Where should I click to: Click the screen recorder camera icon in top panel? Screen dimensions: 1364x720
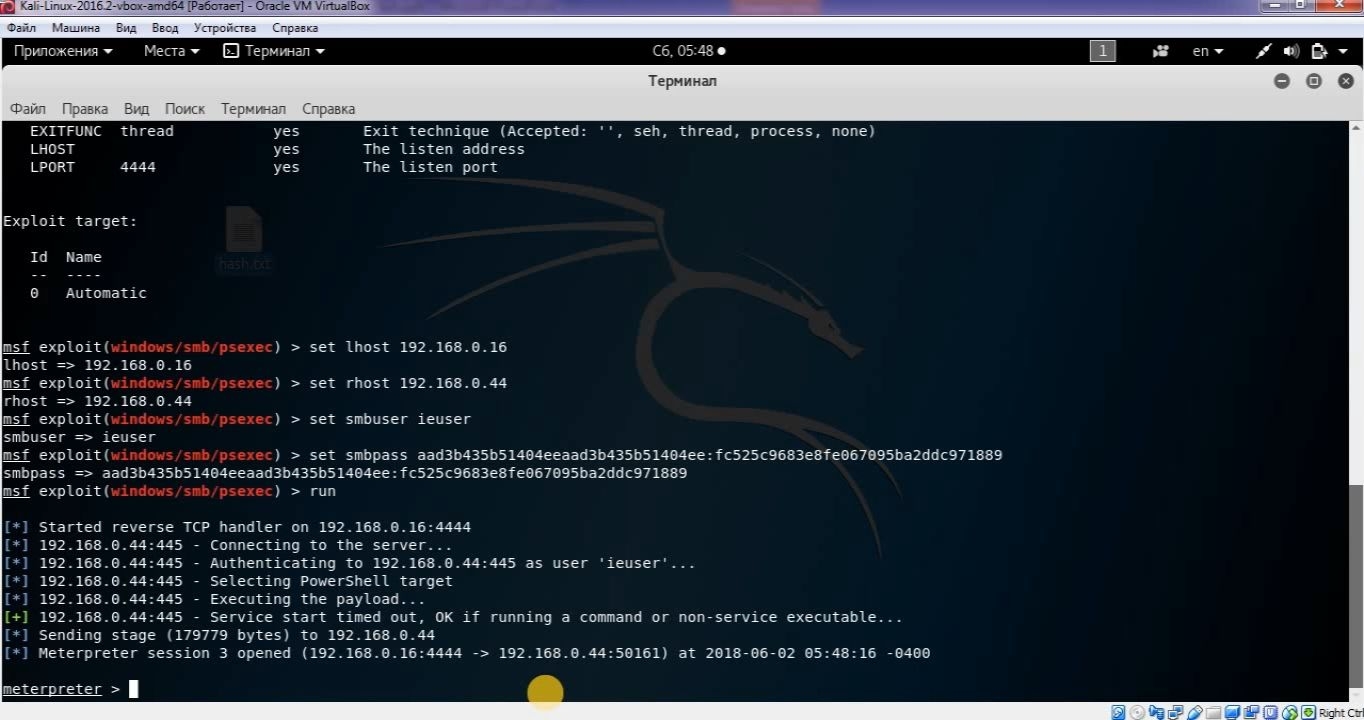[x=1160, y=51]
